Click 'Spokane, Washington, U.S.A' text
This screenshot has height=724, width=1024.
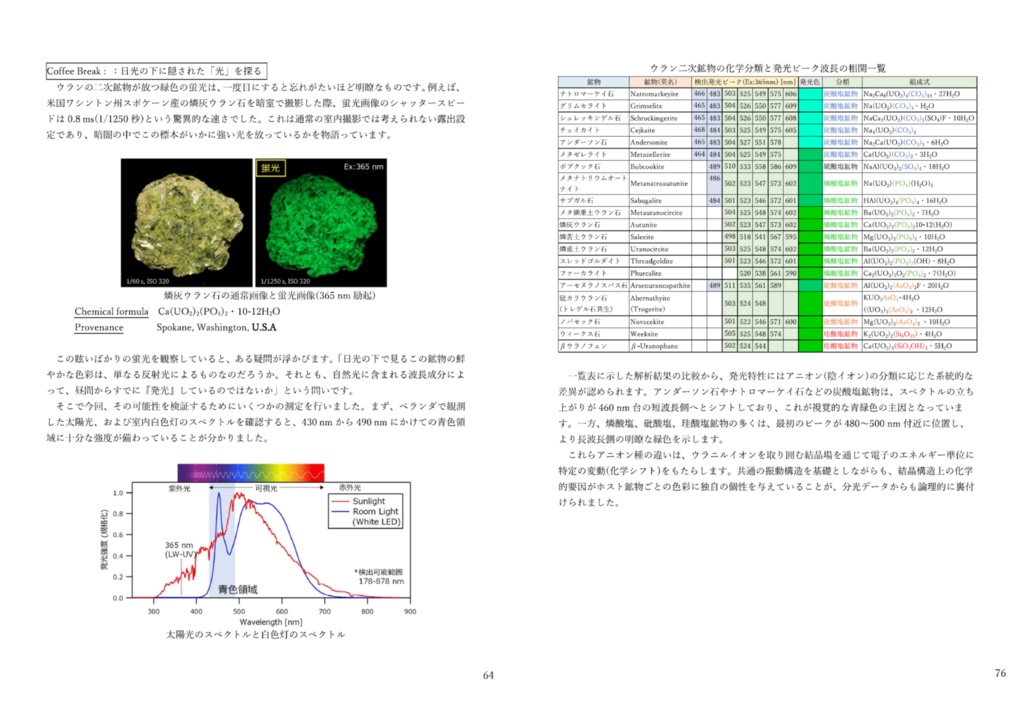(x=216, y=327)
